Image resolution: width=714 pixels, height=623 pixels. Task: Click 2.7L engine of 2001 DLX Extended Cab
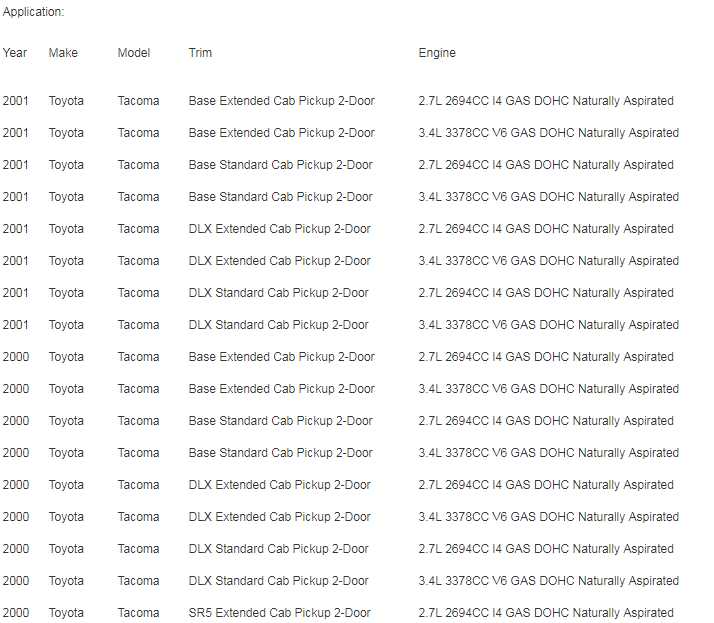point(546,229)
